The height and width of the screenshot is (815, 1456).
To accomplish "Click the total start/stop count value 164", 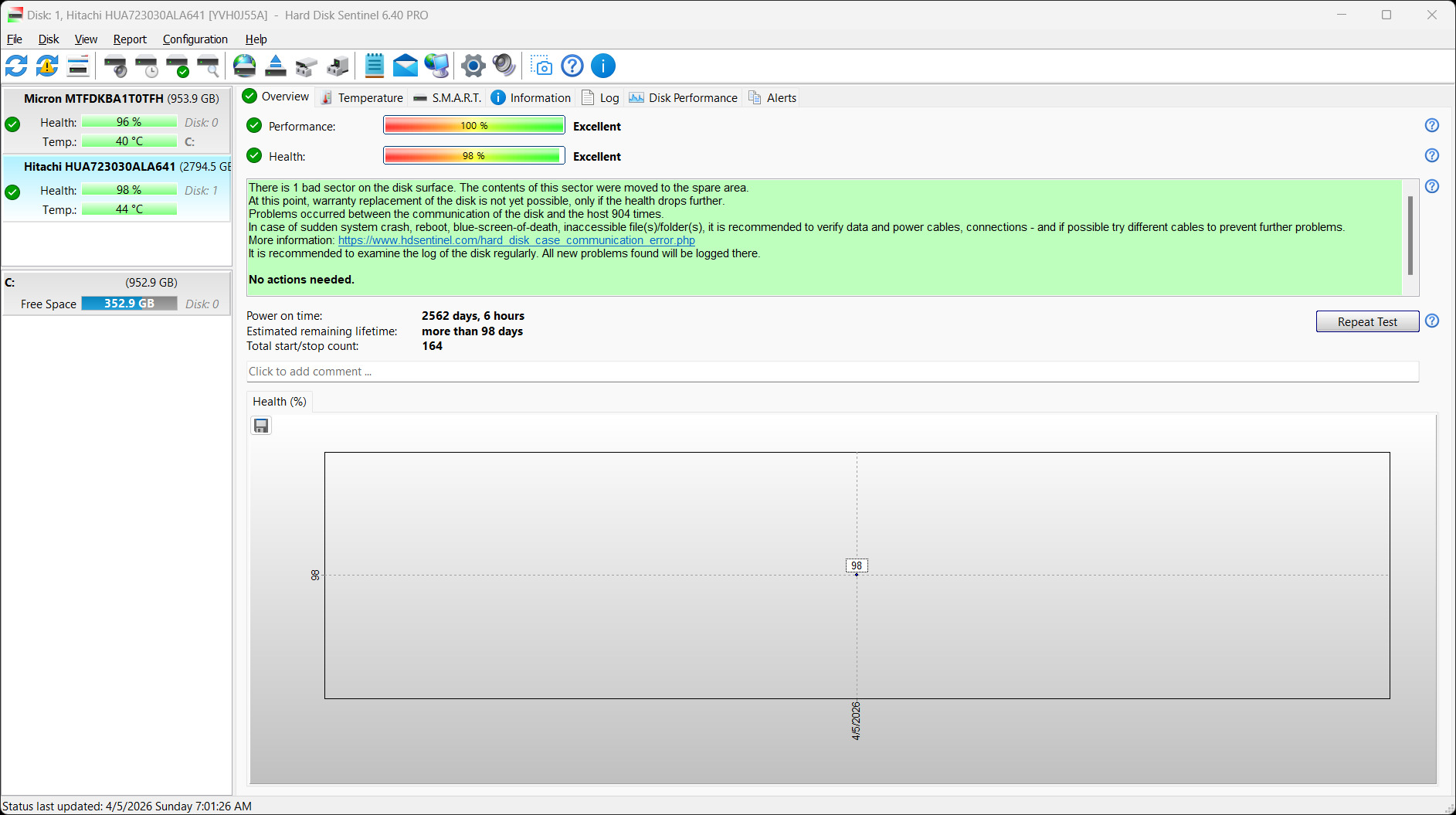I will pyautogui.click(x=432, y=346).
